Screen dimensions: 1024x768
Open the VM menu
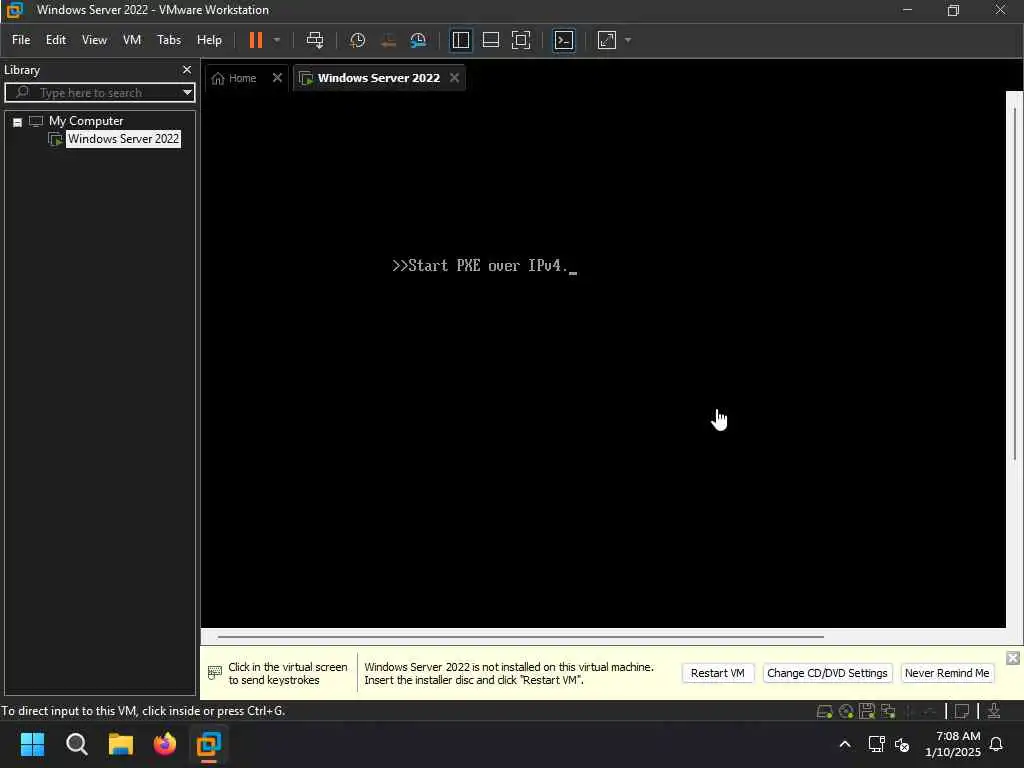click(132, 40)
